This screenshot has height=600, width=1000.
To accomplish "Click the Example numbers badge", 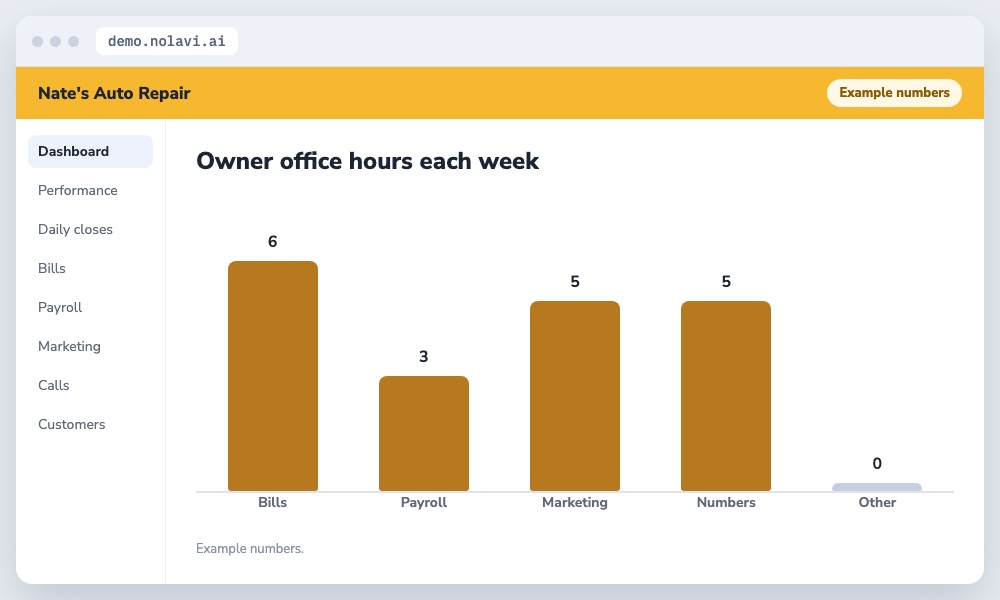I will [894, 92].
